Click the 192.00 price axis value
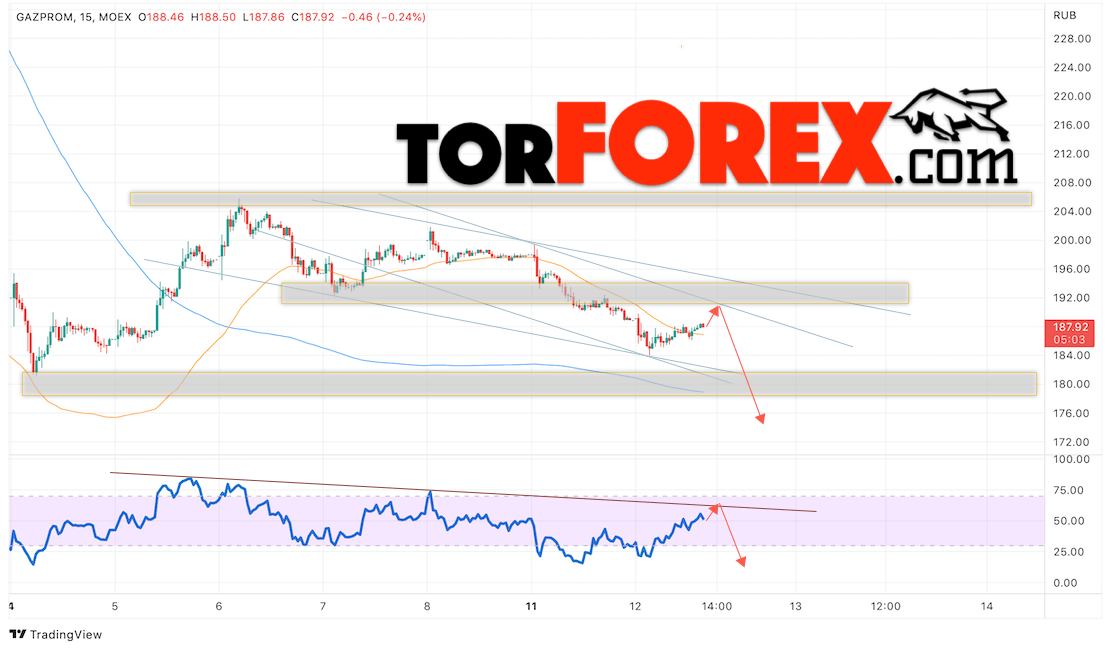1111x650 pixels. 1072,298
